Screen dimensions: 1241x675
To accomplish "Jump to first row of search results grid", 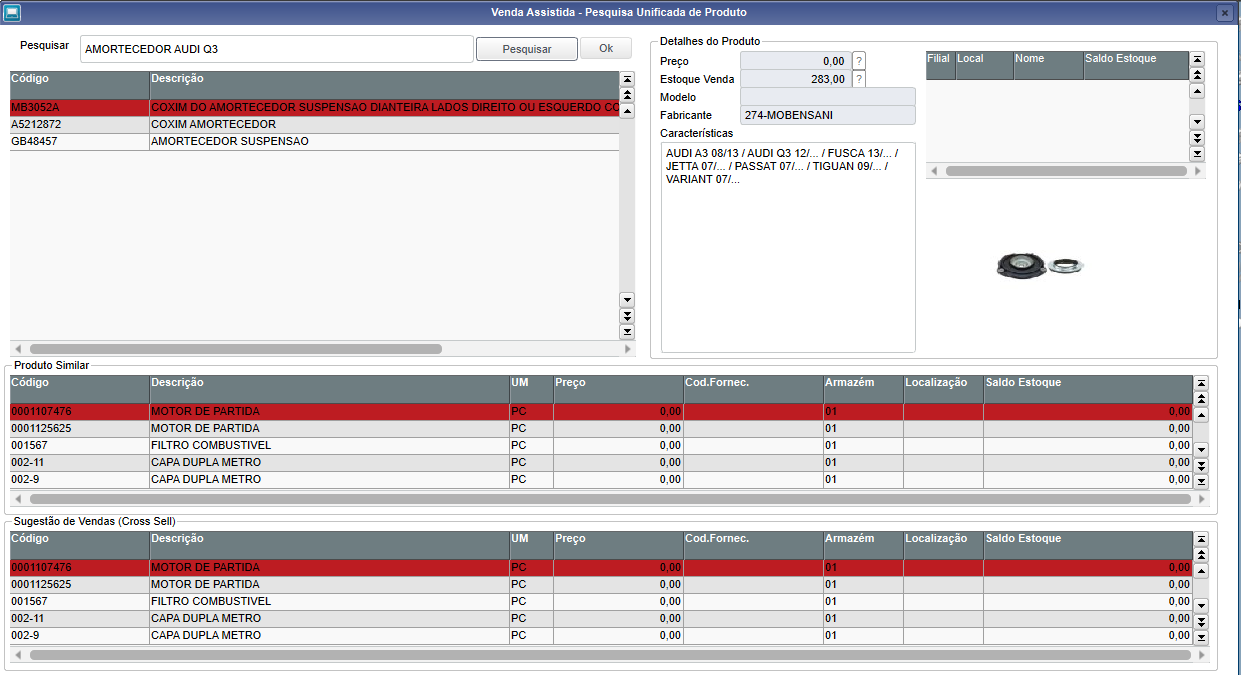I will coord(627,78).
